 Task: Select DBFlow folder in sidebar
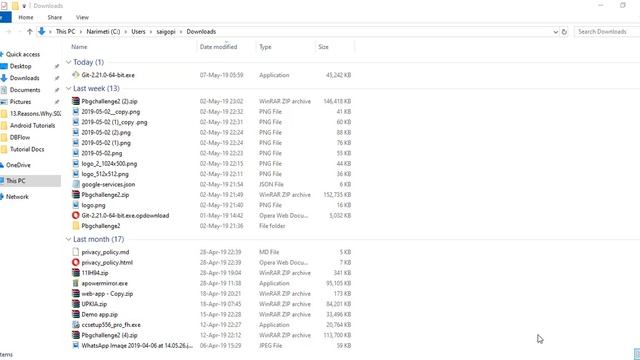click(20, 138)
